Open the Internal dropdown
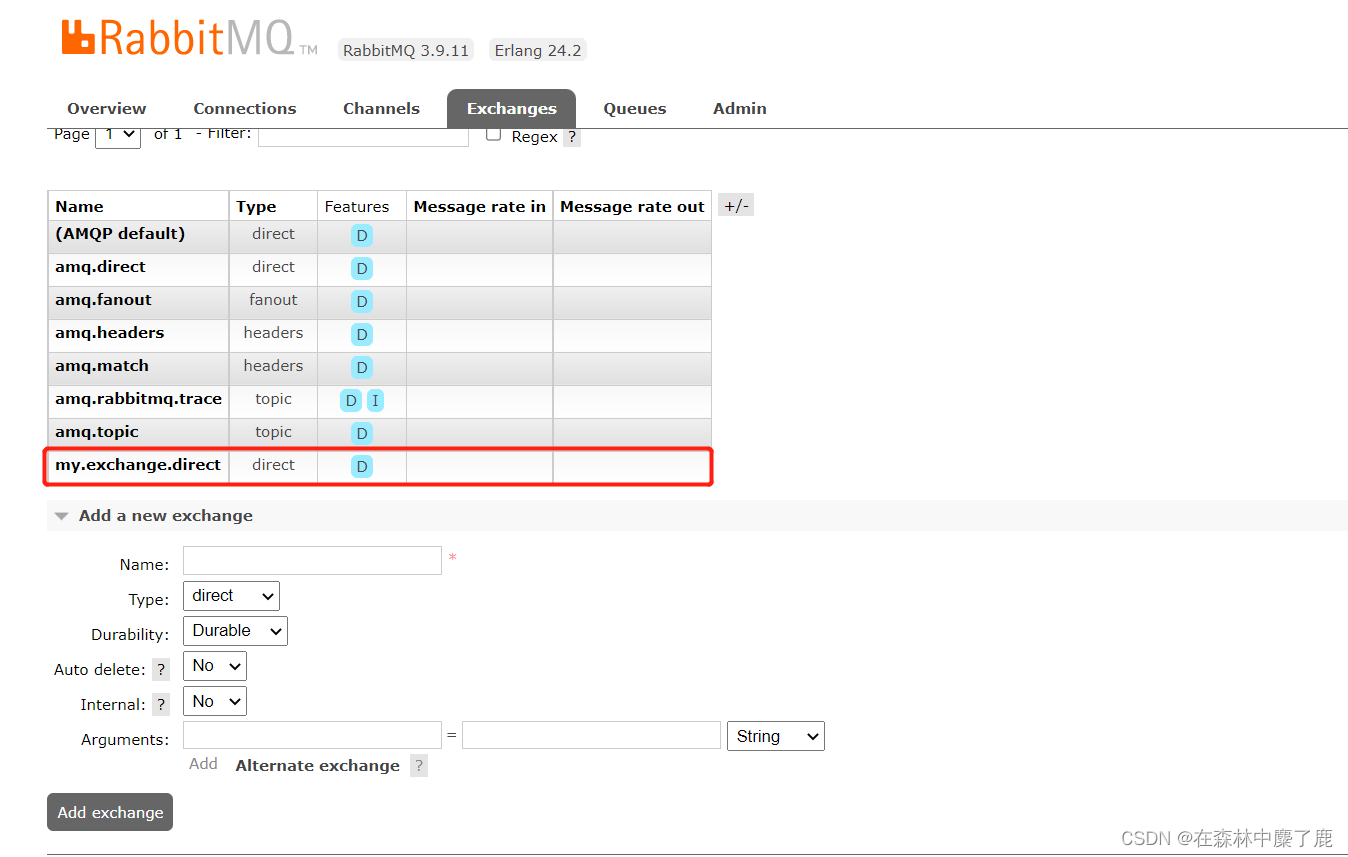The image size is (1348, 857). pyautogui.click(x=215, y=702)
